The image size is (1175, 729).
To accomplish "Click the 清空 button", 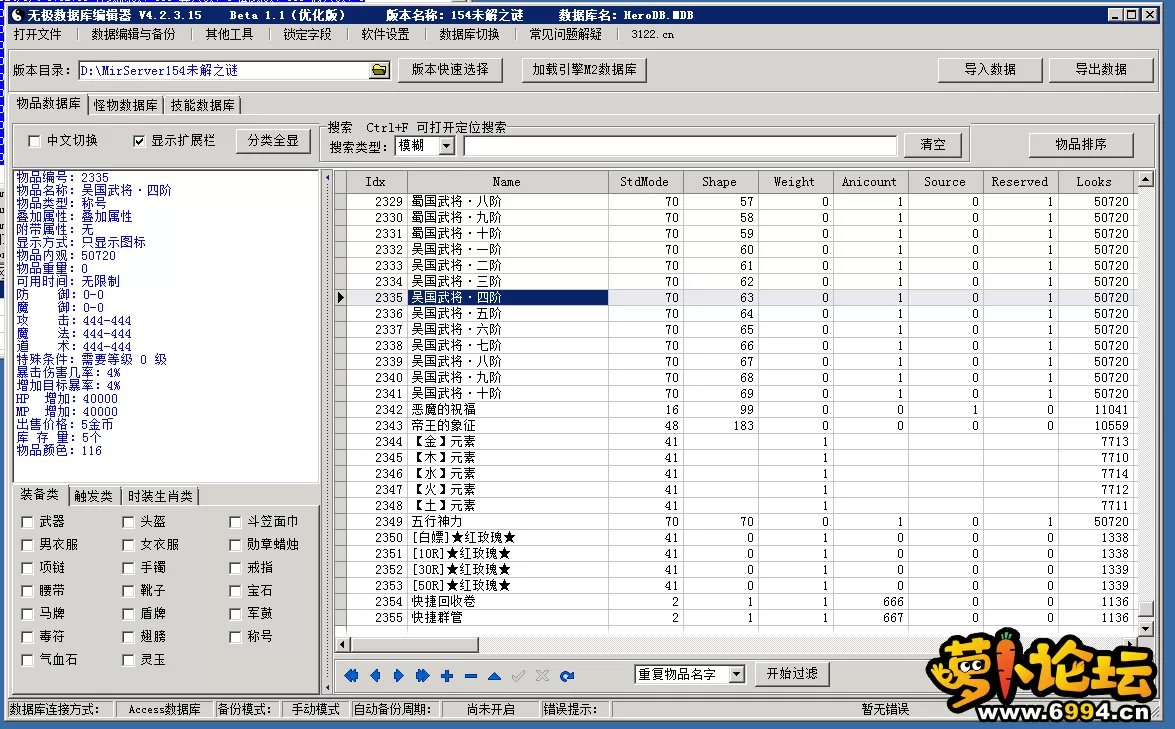I will pos(933,145).
